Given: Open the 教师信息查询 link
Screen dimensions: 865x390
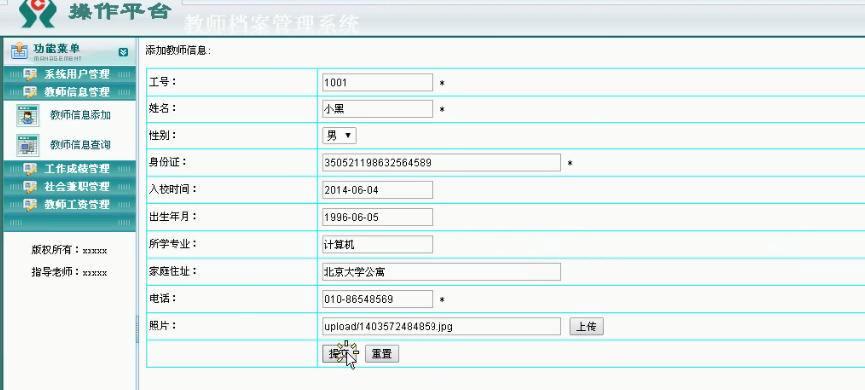Looking at the screenshot, I should click(x=81, y=145).
